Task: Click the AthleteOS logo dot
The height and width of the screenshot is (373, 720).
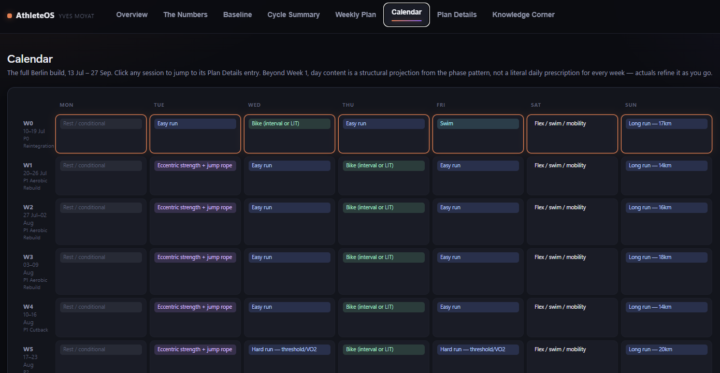Action: point(10,16)
